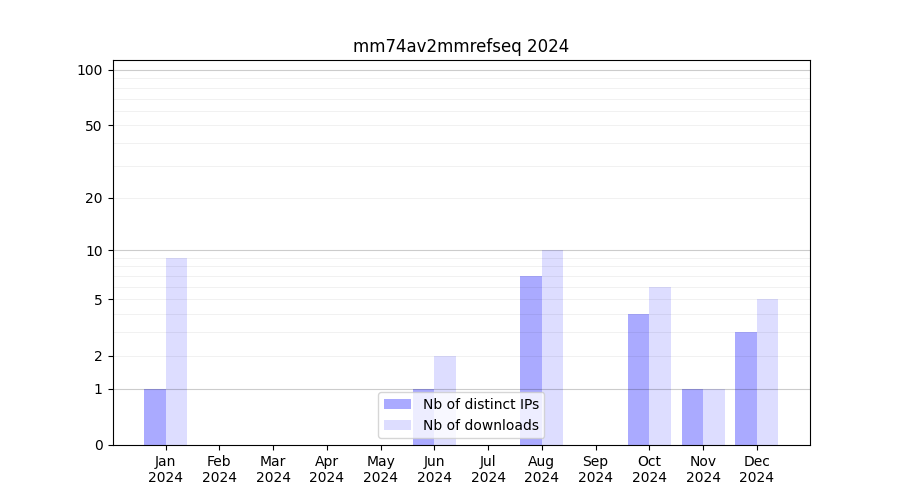Select the 'May 2024' x-axis label
Viewport: 900px width, 500px height.
pyautogui.click(x=380, y=469)
